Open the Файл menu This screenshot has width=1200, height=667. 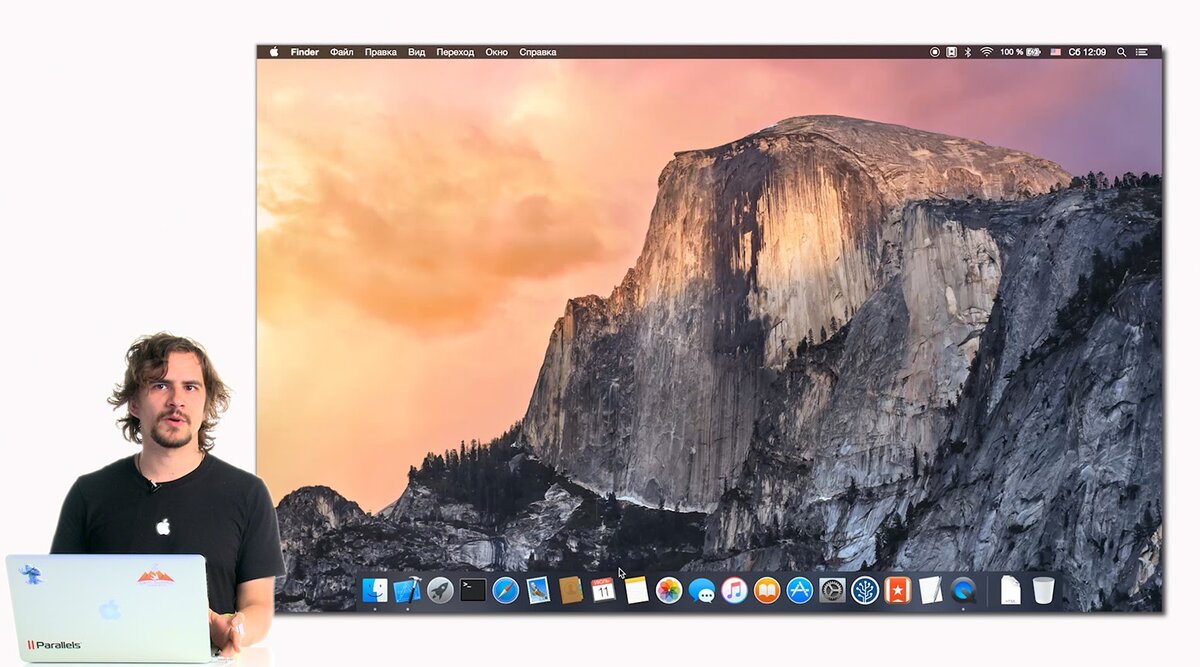(342, 52)
